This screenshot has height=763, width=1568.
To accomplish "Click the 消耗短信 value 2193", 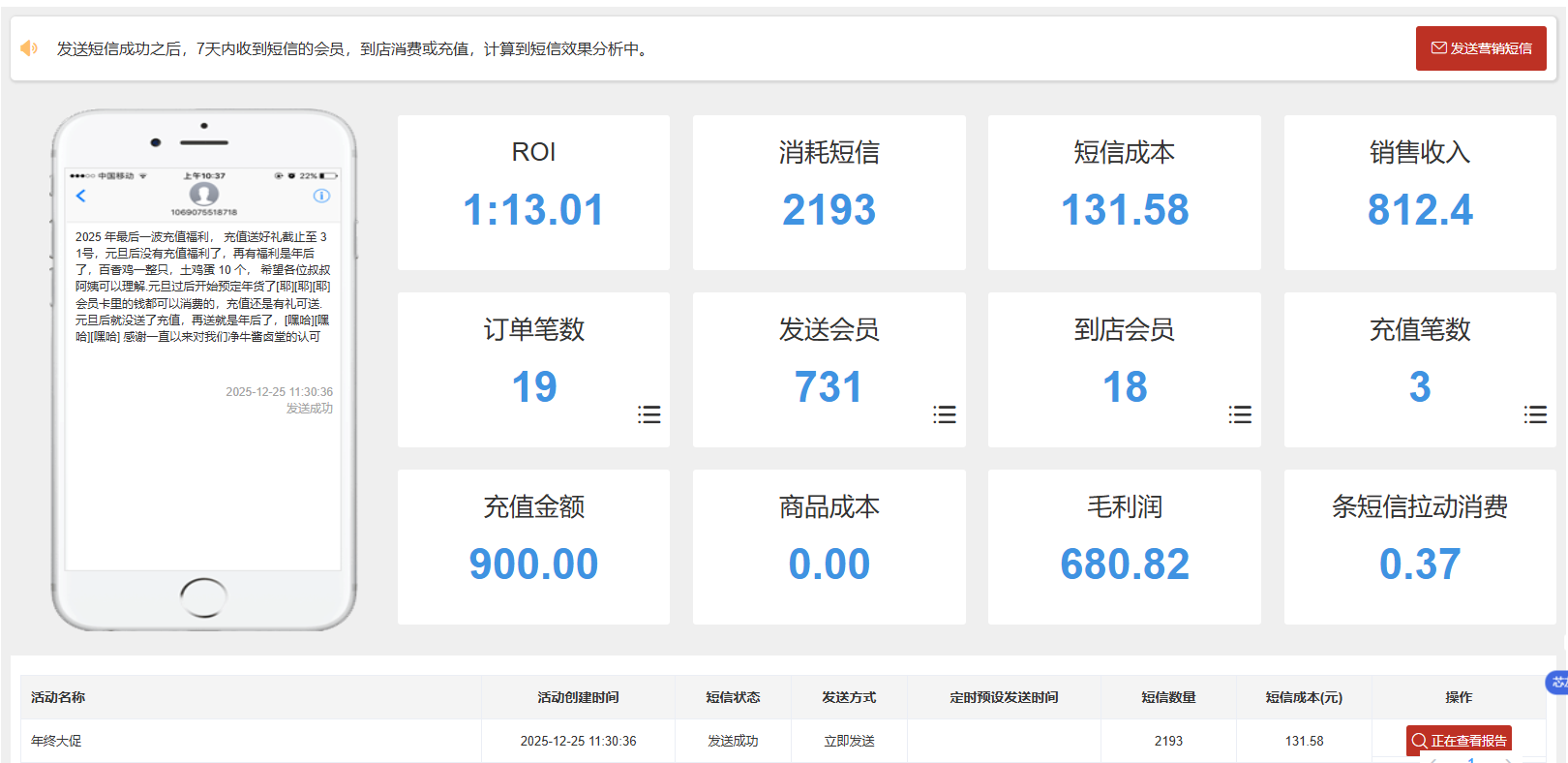I will point(829,210).
